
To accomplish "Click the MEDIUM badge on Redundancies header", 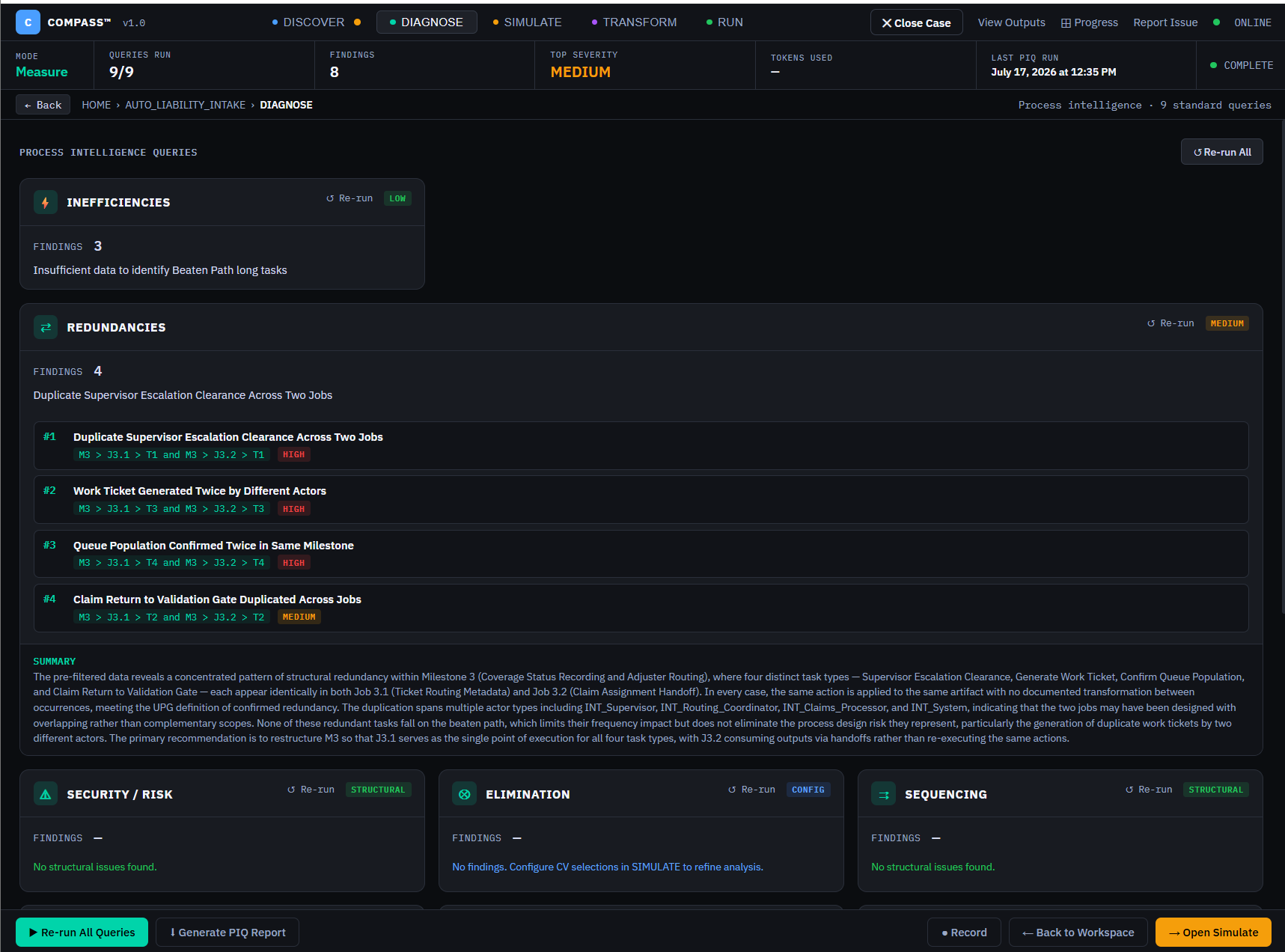I will pyautogui.click(x=1227, y=323).
